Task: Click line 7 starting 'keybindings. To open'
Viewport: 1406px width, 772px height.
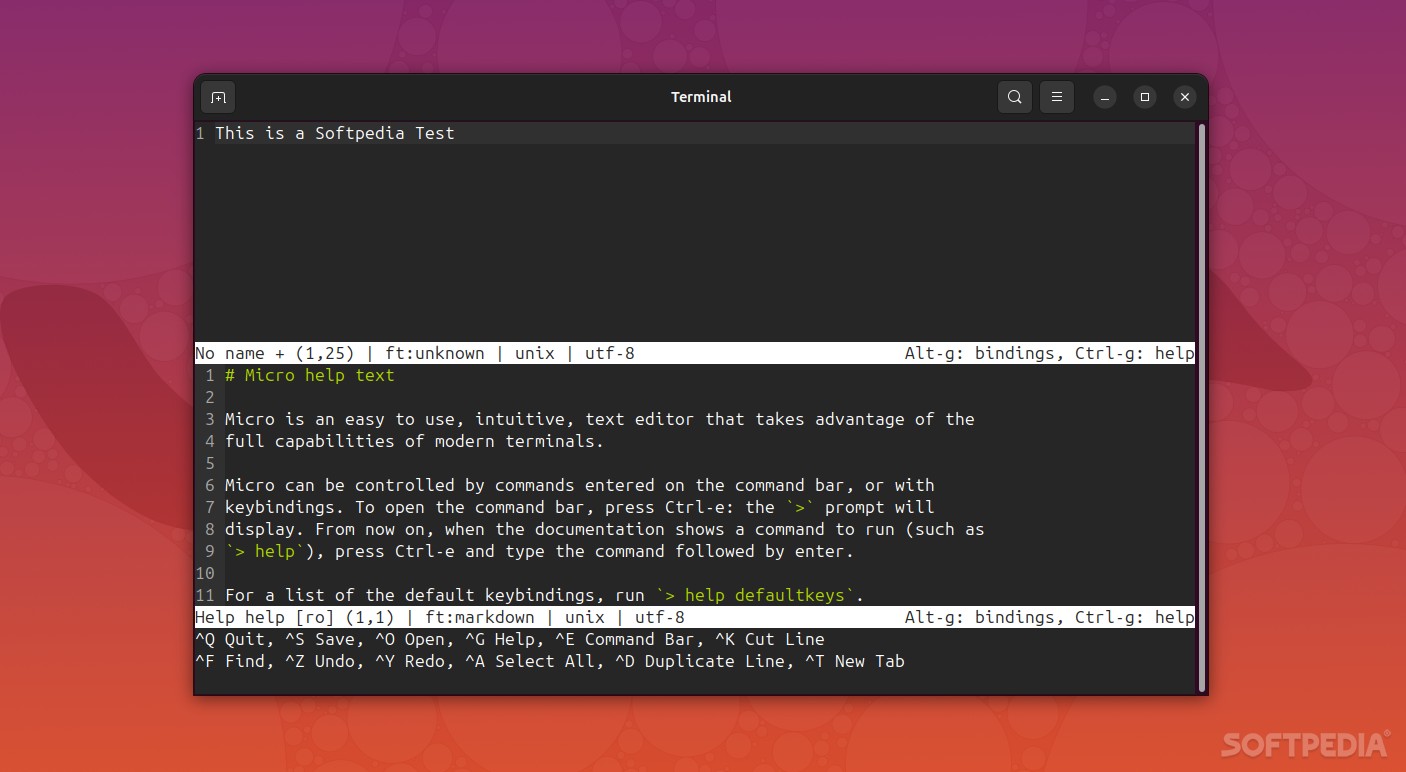Action: click(580, 507)
